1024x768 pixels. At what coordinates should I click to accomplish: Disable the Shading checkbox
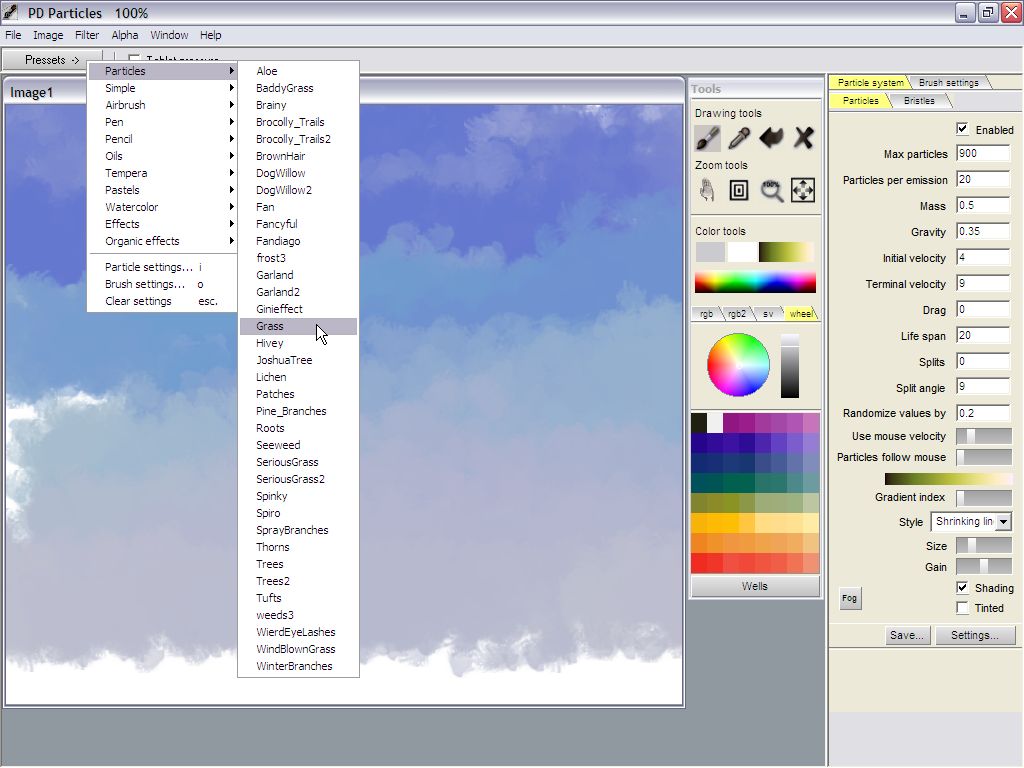click(x=962, y=587)
